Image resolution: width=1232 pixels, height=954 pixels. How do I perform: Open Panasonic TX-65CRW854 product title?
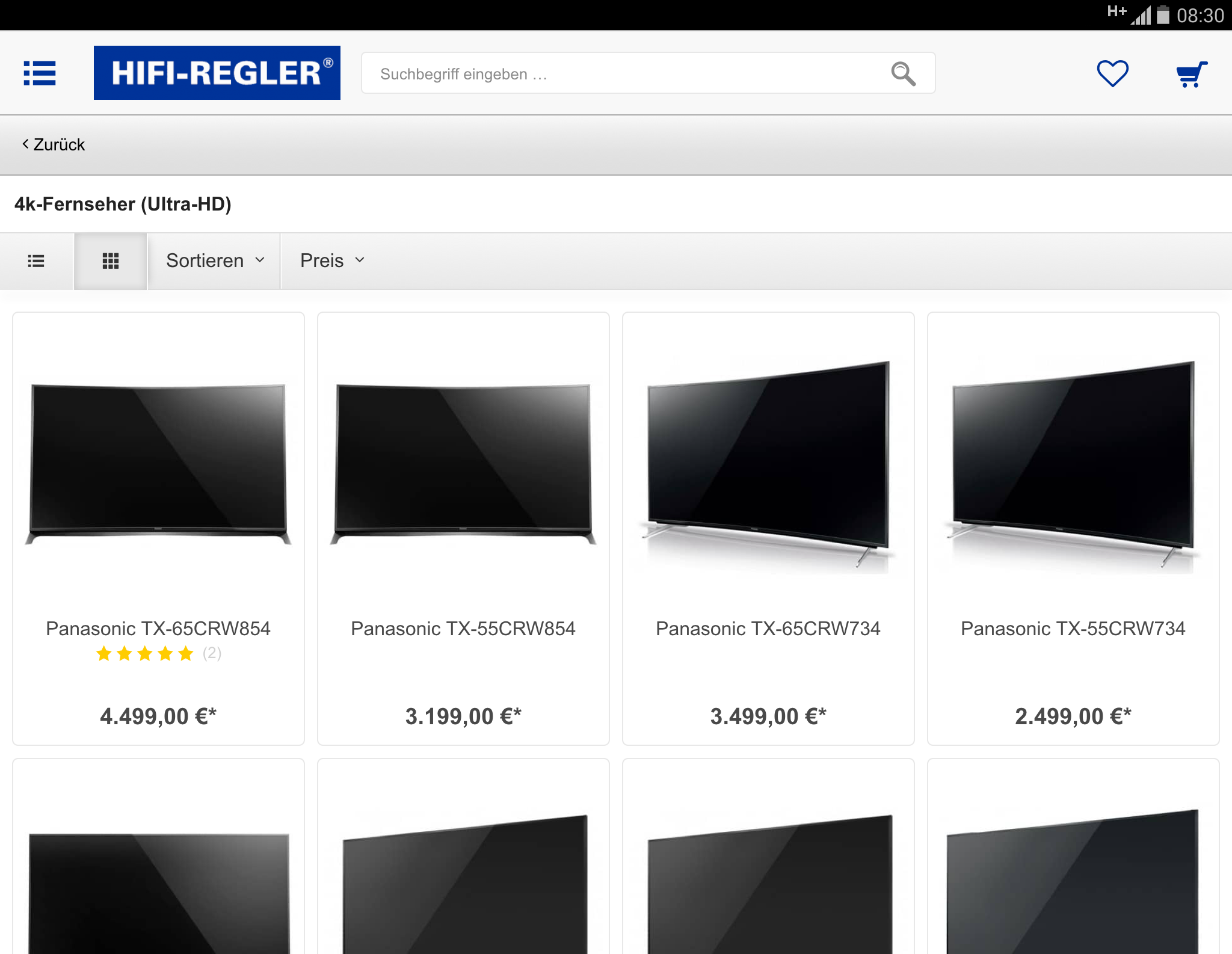(158, 629)
